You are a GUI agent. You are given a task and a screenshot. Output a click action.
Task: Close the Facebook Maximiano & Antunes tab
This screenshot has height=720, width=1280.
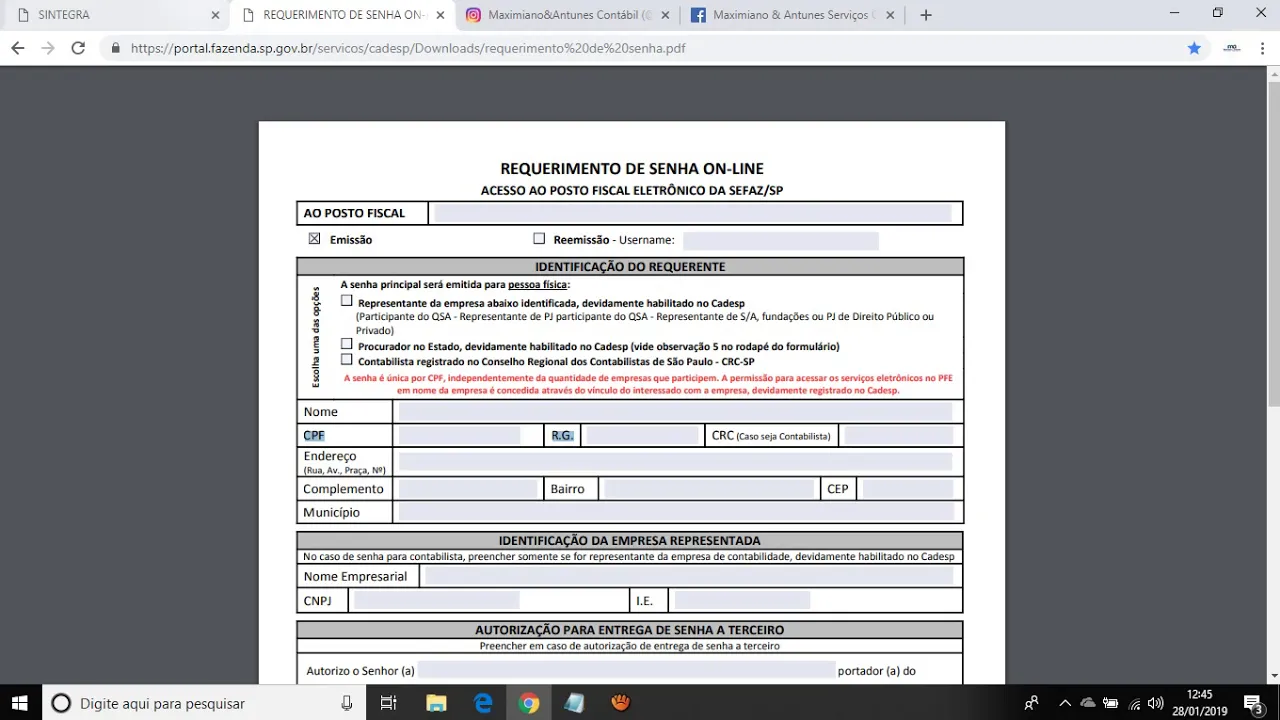pos(890,15)
